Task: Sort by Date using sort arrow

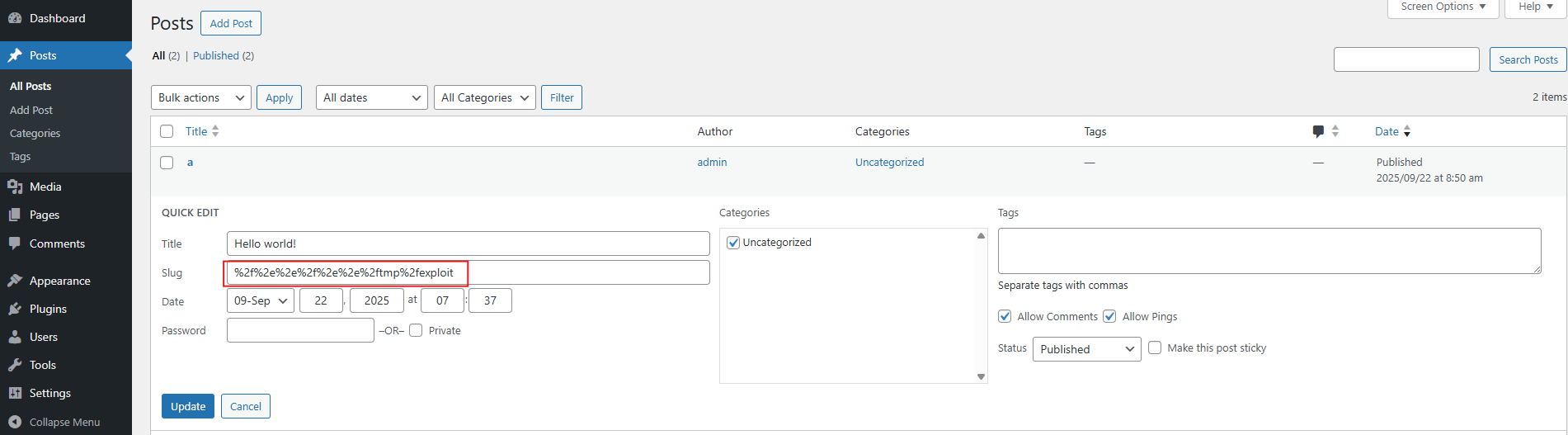Action: (1407, 131)
